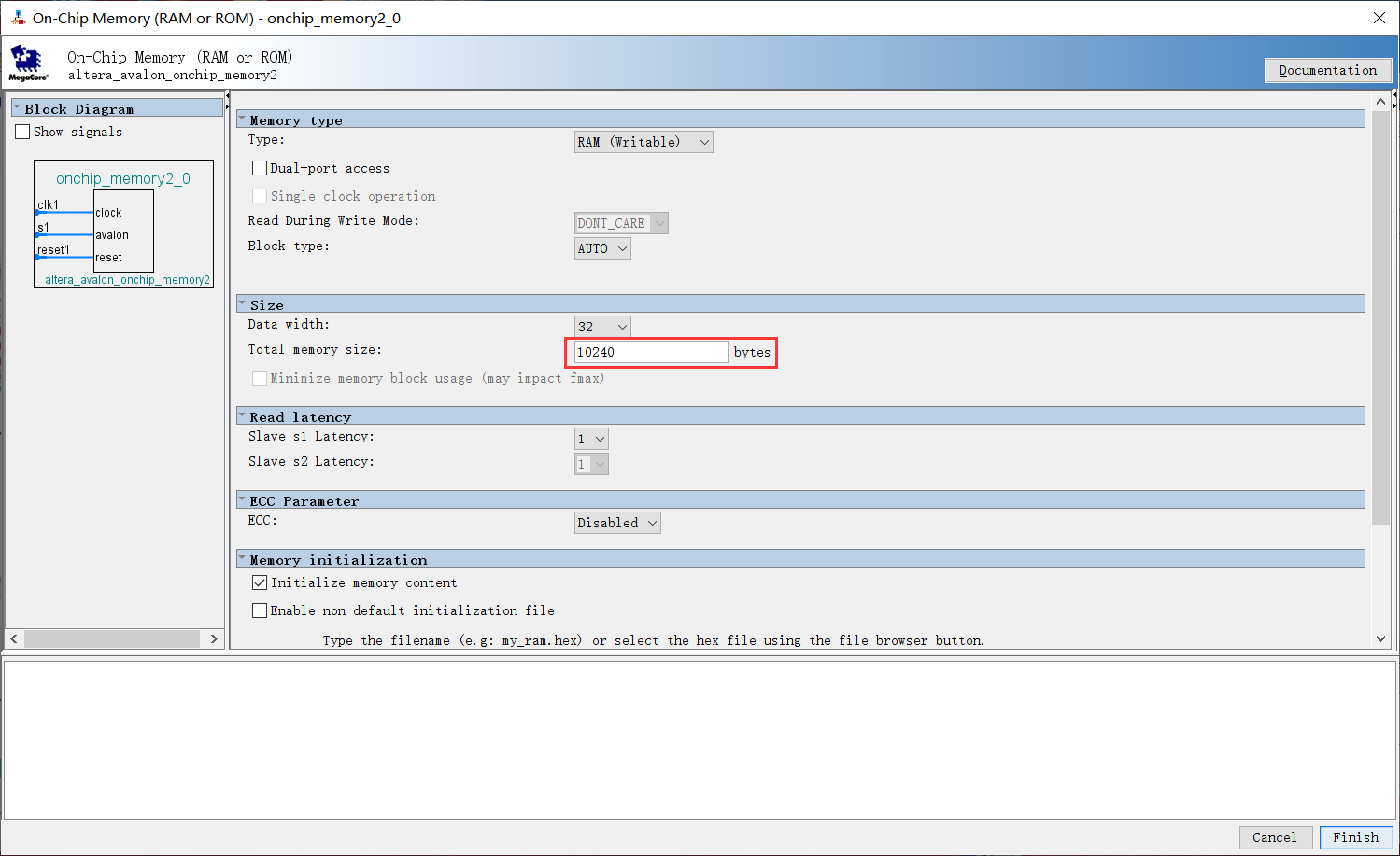Click the scroll-up arrow of parameters panel

pos(1380,101)
